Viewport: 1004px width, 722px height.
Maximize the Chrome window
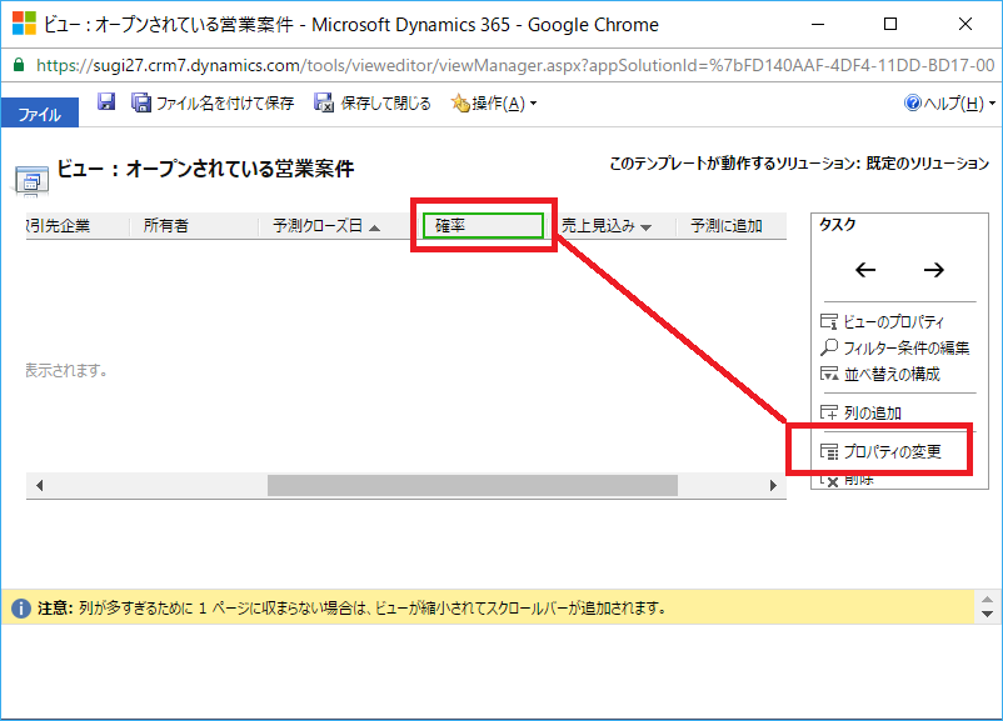point(890,24)
